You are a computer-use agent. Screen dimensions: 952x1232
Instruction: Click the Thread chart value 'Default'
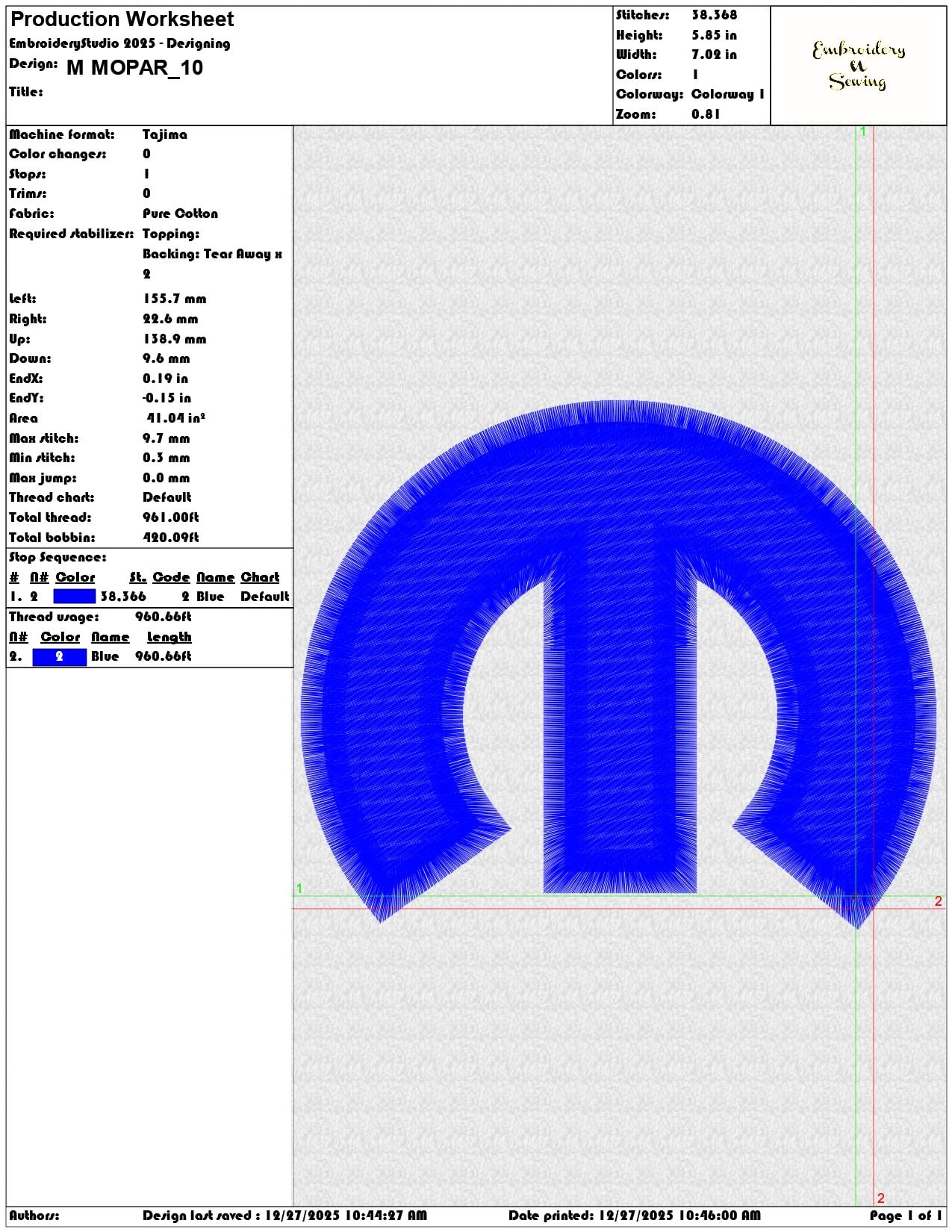point(167,497)
